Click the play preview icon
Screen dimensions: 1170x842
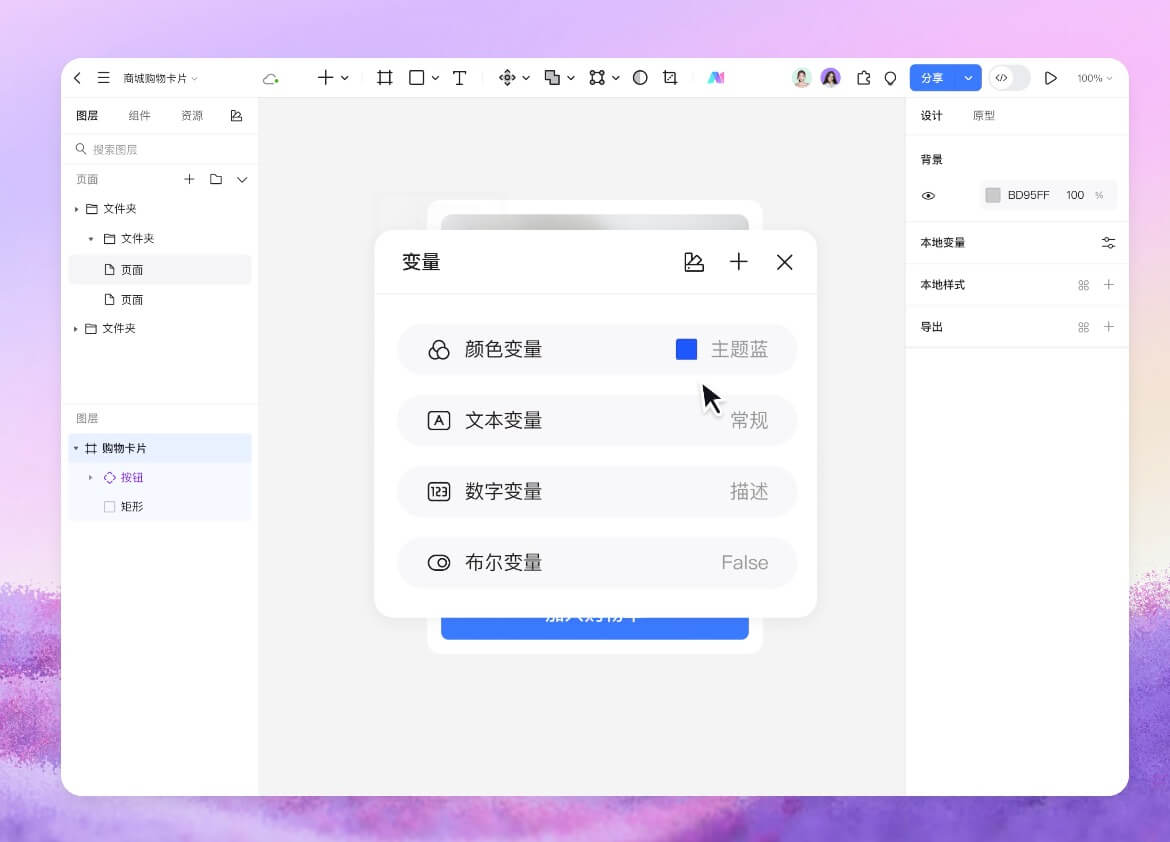click(1050, 78)
